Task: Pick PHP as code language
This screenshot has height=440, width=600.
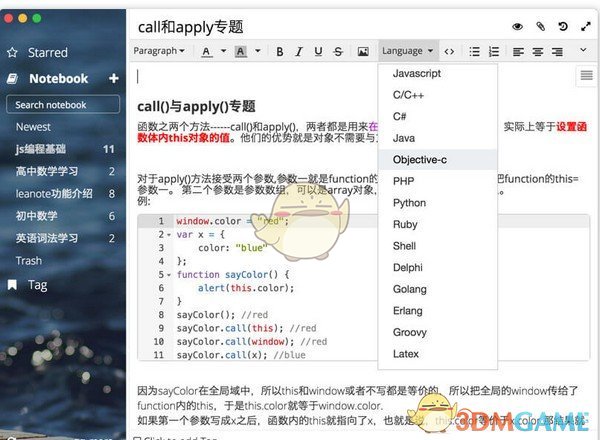Action: [x=438, y=181]
